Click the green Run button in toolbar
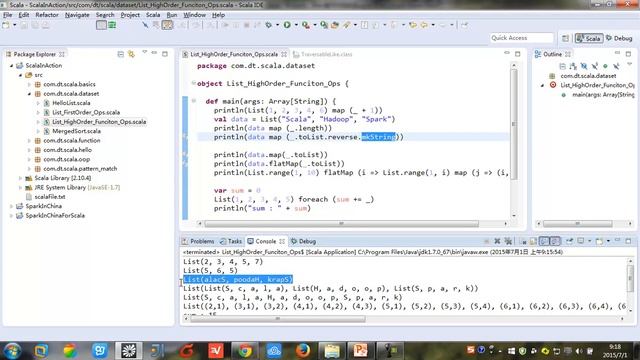The height and width of the screenshot is (360, 640). [x=287, y=25]
